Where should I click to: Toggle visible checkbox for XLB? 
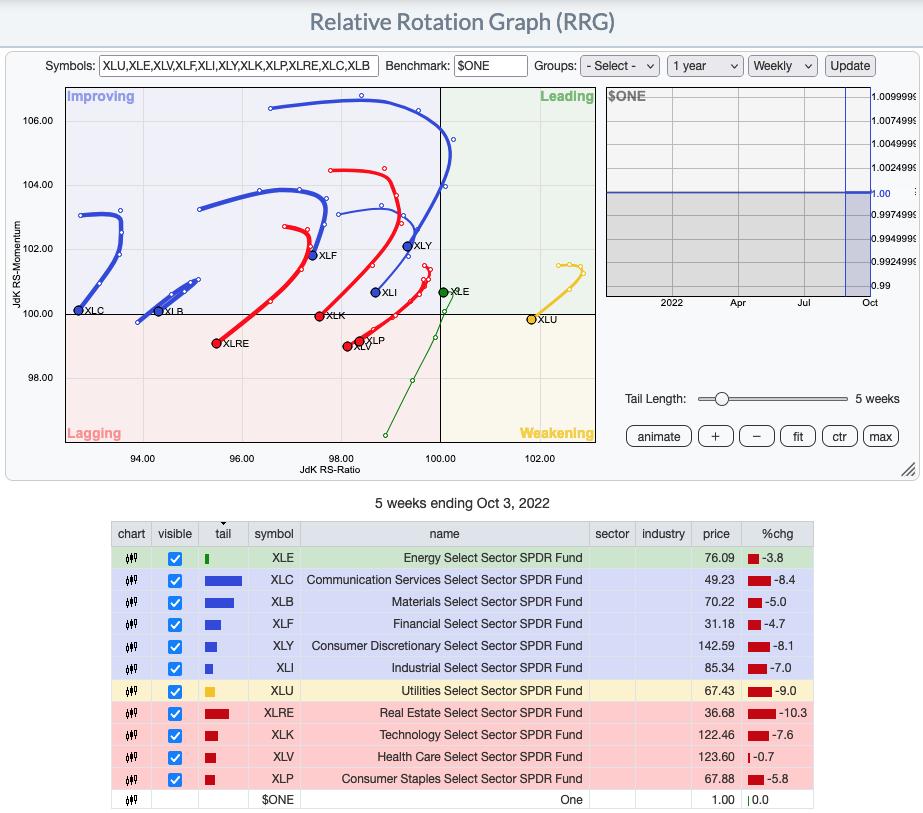tap(175, 603)
